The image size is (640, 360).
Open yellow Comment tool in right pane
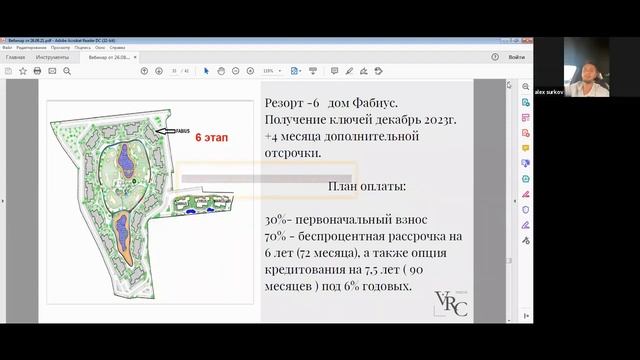[x=526, y=148]
